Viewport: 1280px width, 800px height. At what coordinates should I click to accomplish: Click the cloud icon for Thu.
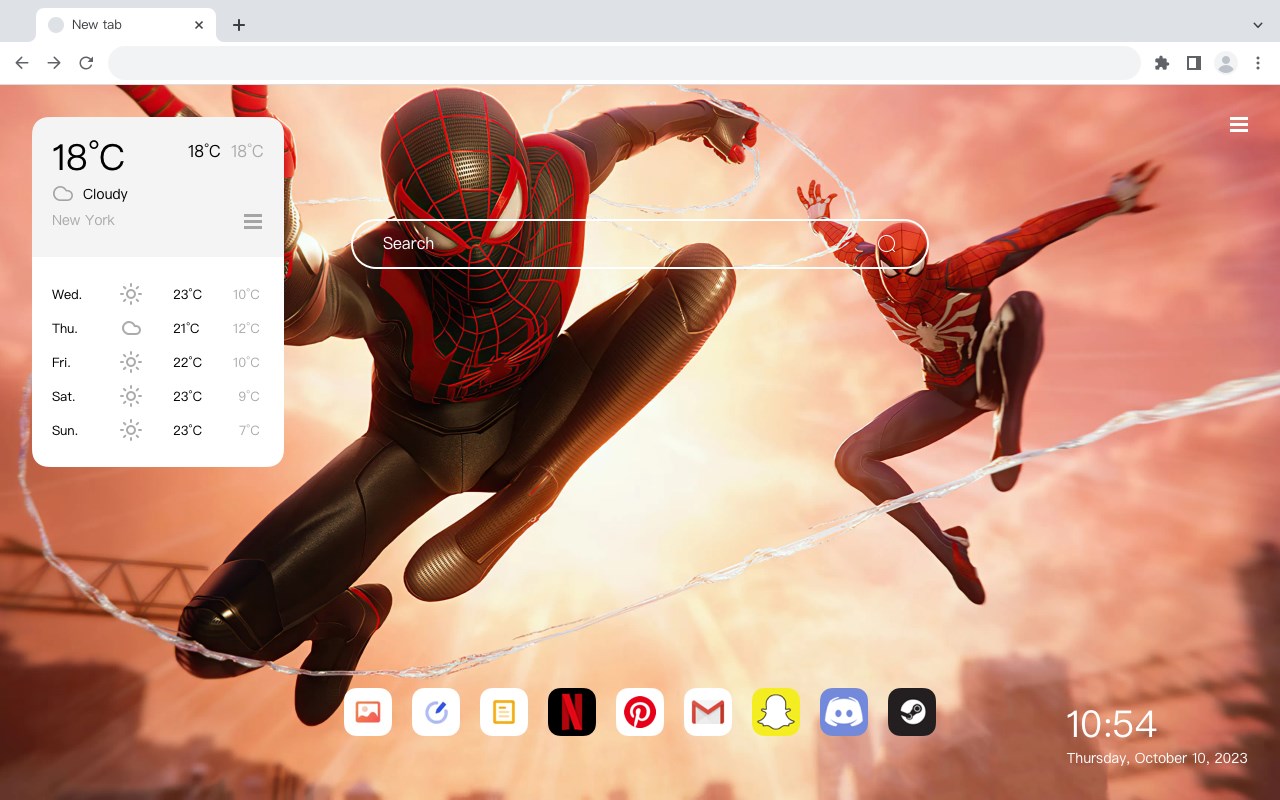(131, 328)
